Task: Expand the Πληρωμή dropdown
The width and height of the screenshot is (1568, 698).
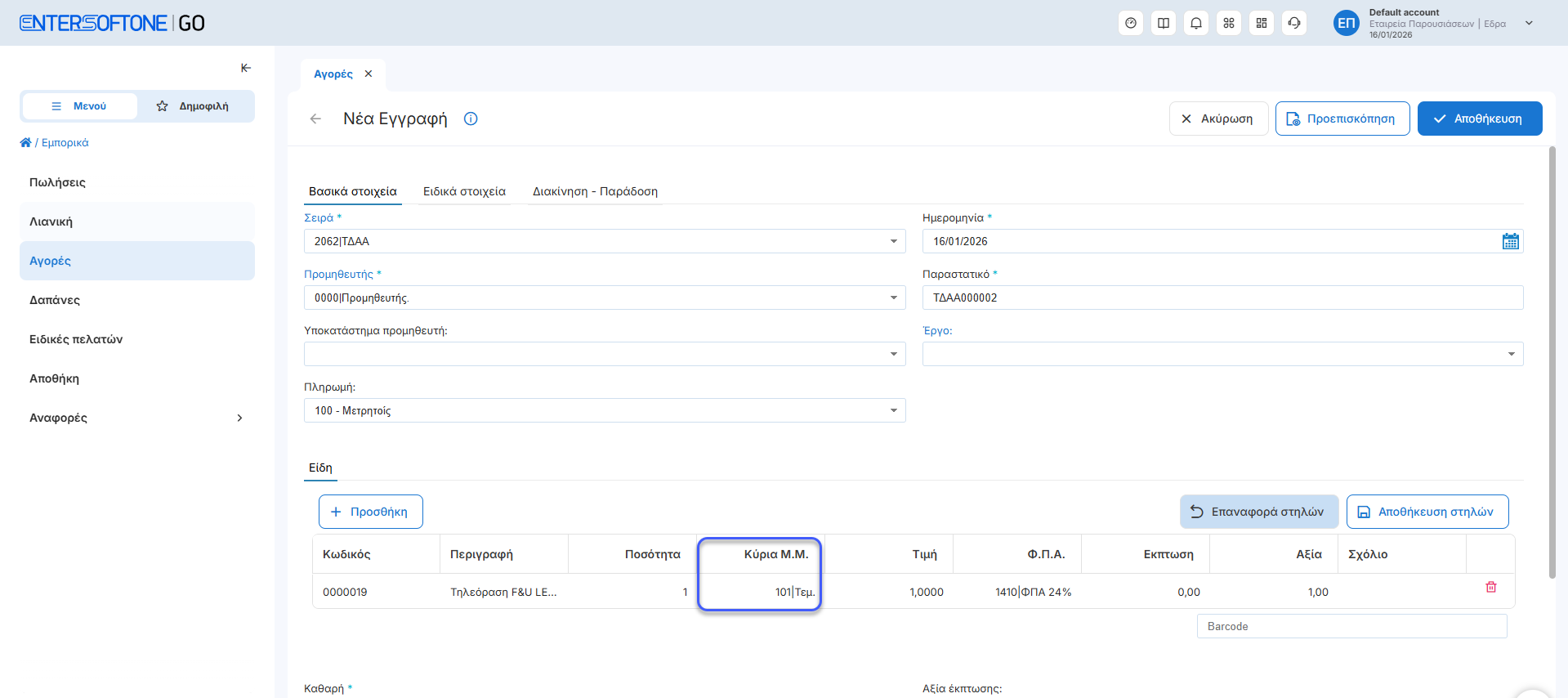Action: [893, 410]
